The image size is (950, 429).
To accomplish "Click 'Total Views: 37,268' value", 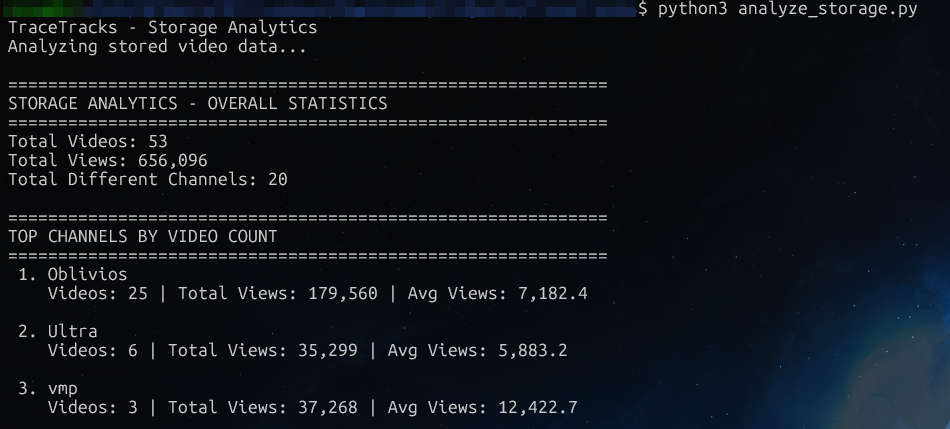I will click(262, 407).
